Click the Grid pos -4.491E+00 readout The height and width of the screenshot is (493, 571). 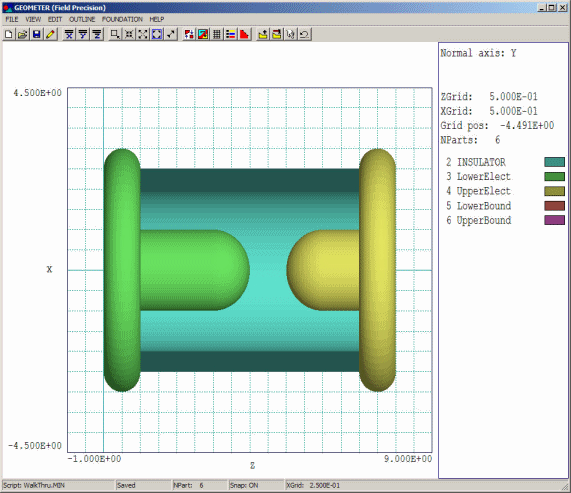[x=497, y=126]
